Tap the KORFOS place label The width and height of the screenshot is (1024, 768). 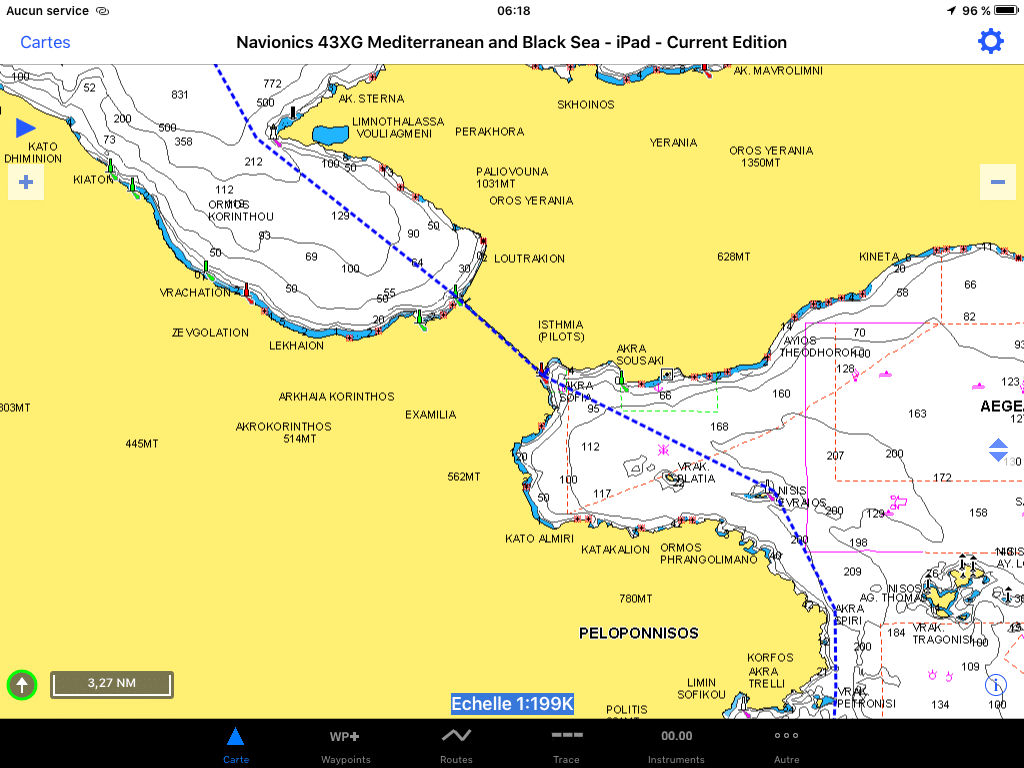770,658
